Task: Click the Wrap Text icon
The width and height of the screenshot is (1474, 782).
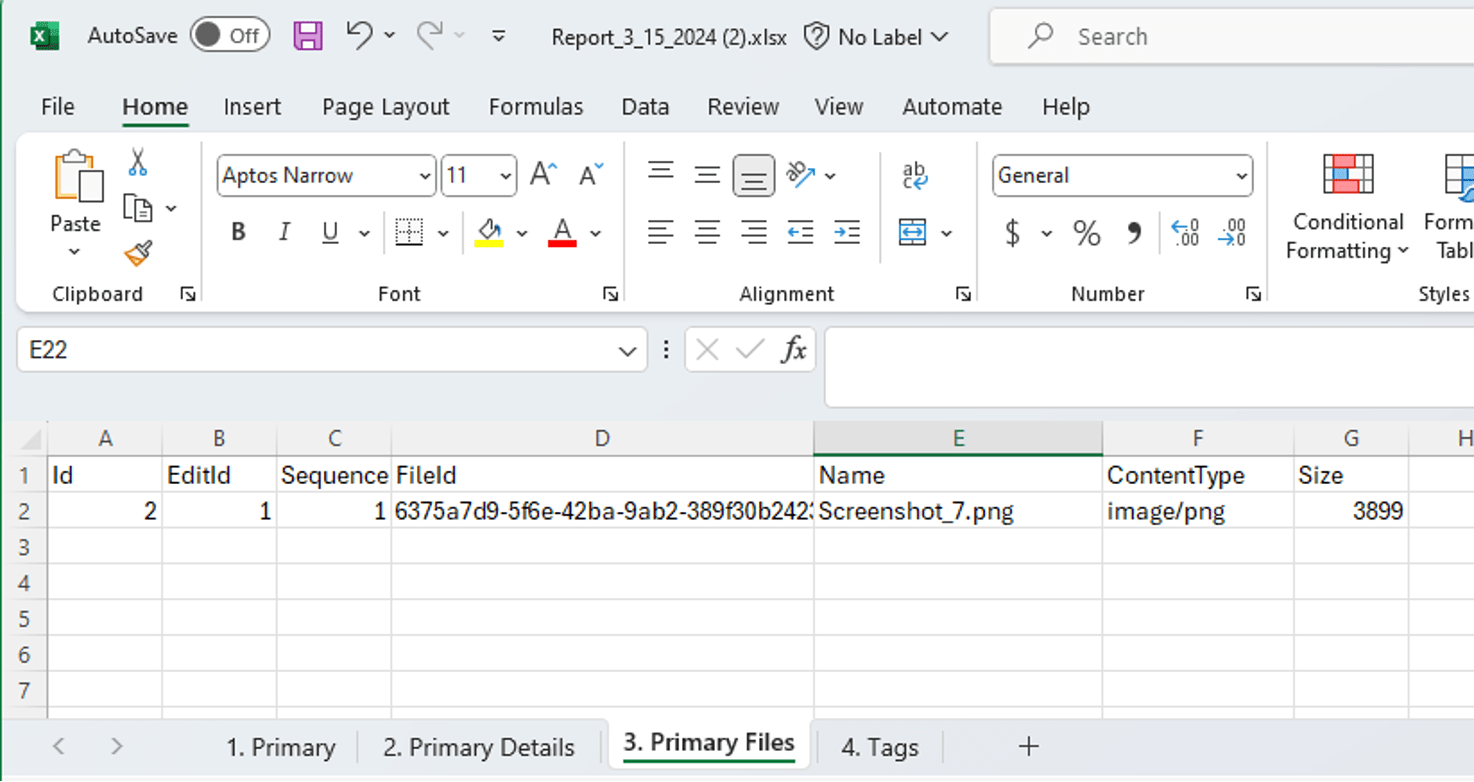Action: (x=914, y=176)
